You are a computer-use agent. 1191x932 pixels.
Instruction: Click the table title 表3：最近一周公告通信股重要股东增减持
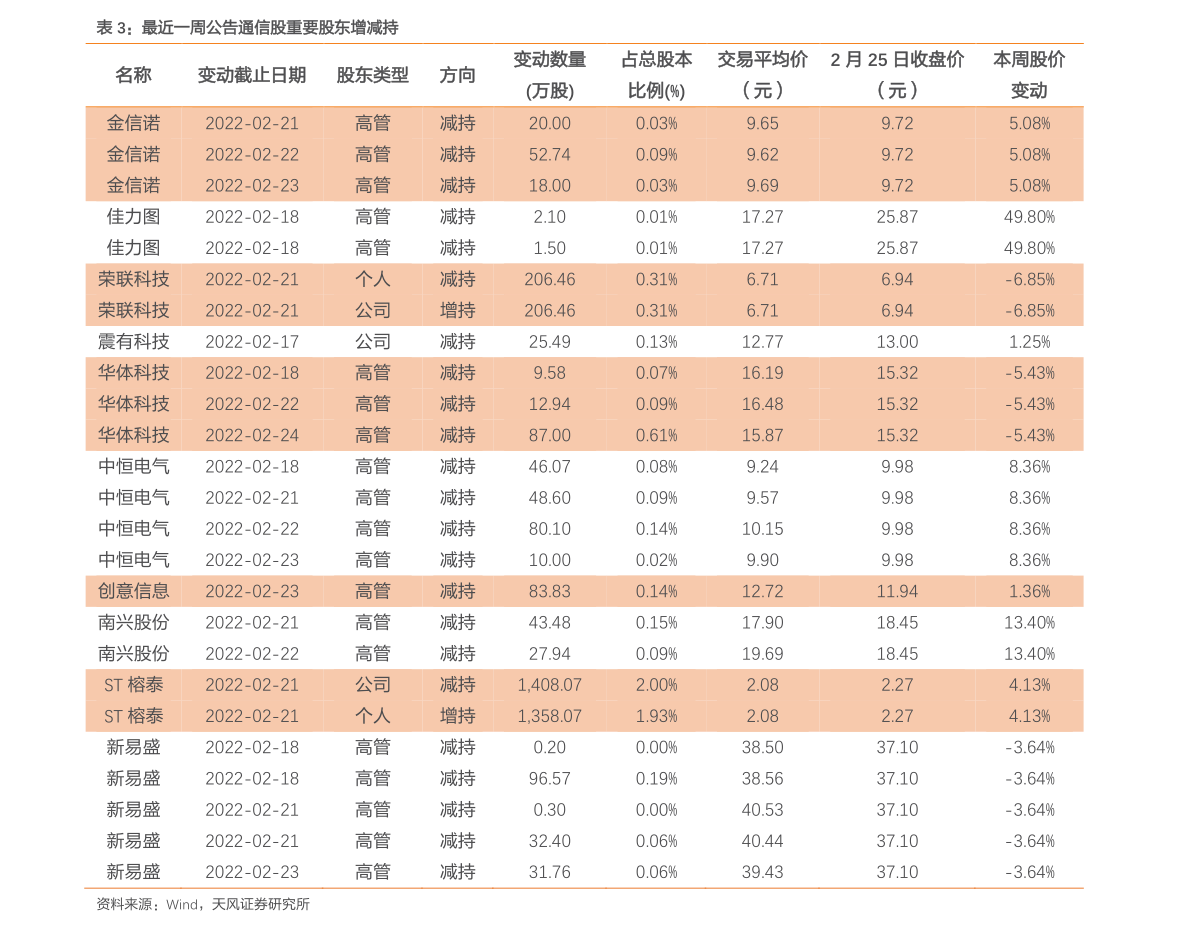[248, 28]
